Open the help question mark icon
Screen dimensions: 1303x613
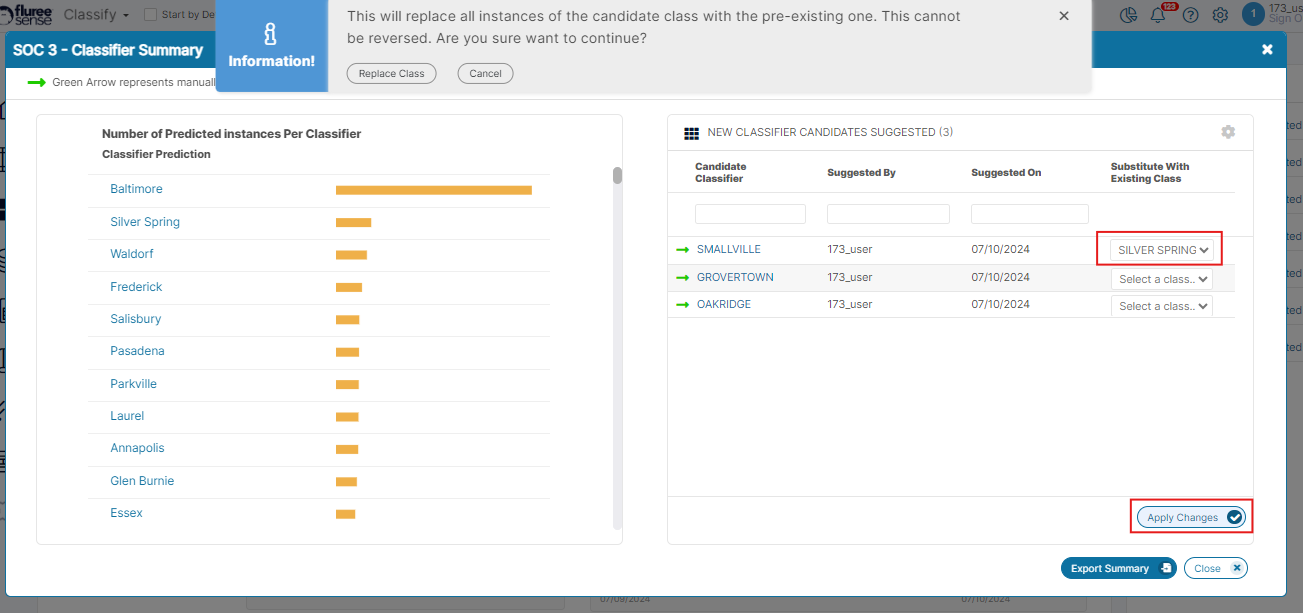[x=1190, y=15]
